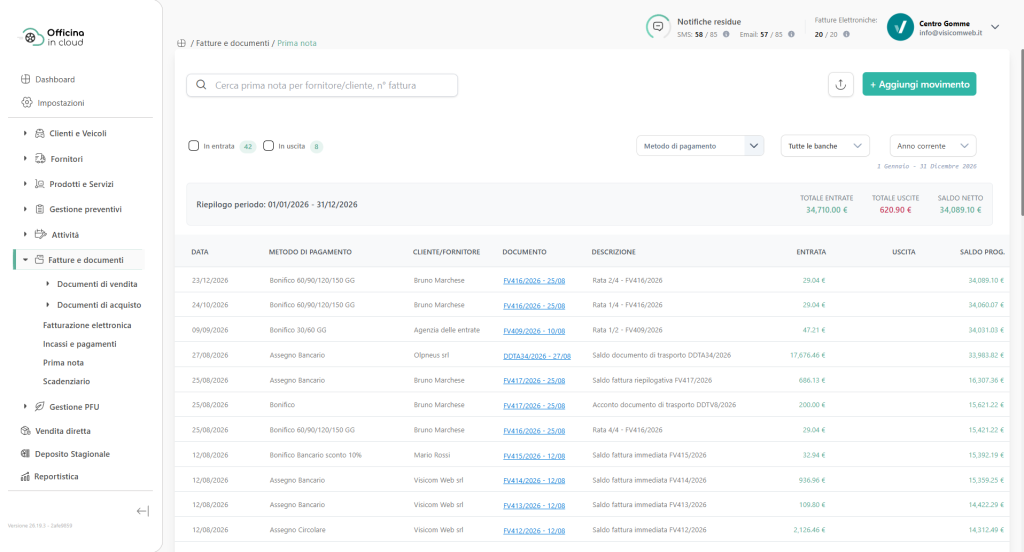Image resolution: width=1024 pixels, height=552 pixels.
Task: Click the home icon in breadcrumb
Action: click(182, 43)
